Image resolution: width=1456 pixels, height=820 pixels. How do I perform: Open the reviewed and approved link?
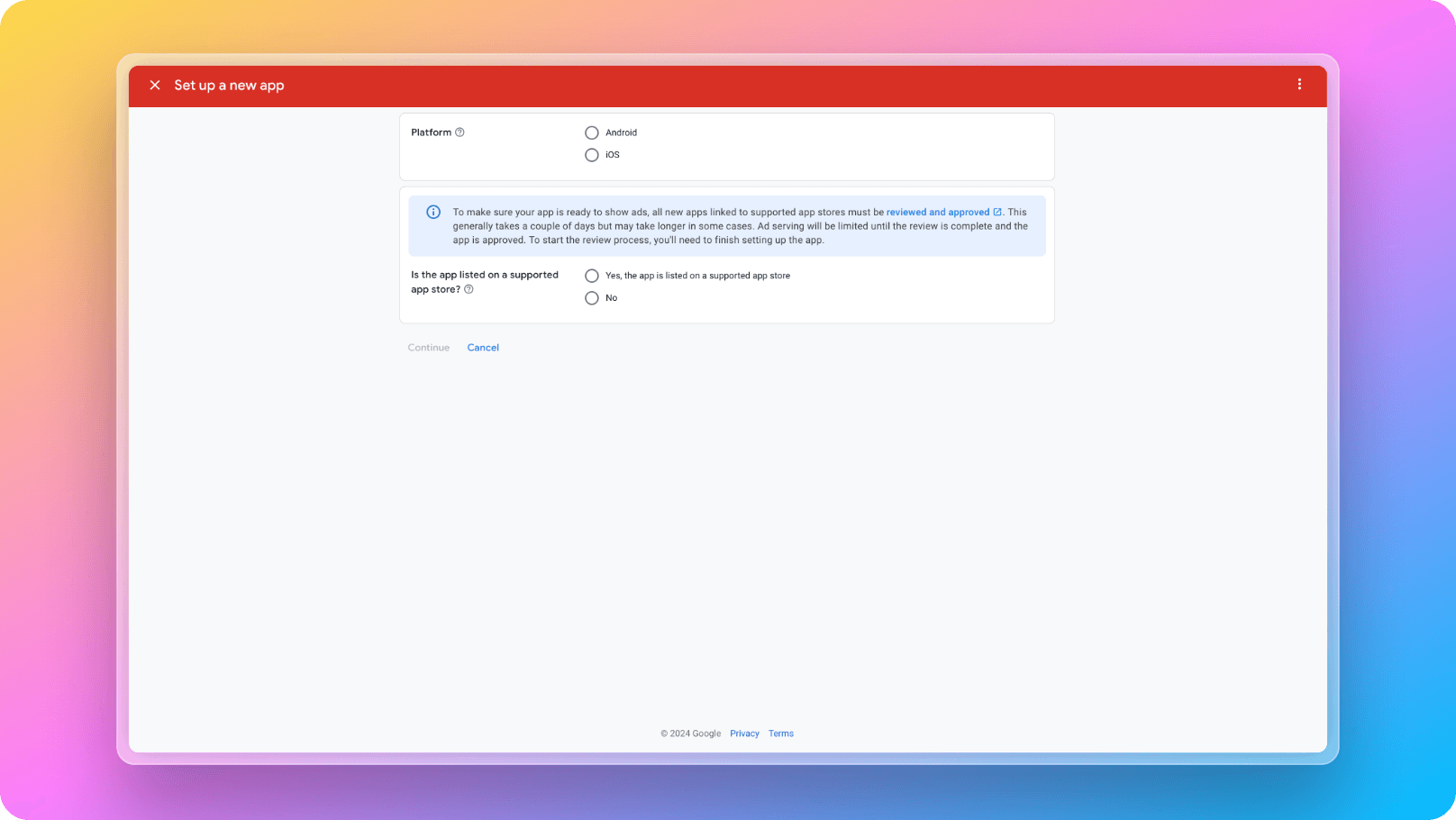[x=937, y=213]
